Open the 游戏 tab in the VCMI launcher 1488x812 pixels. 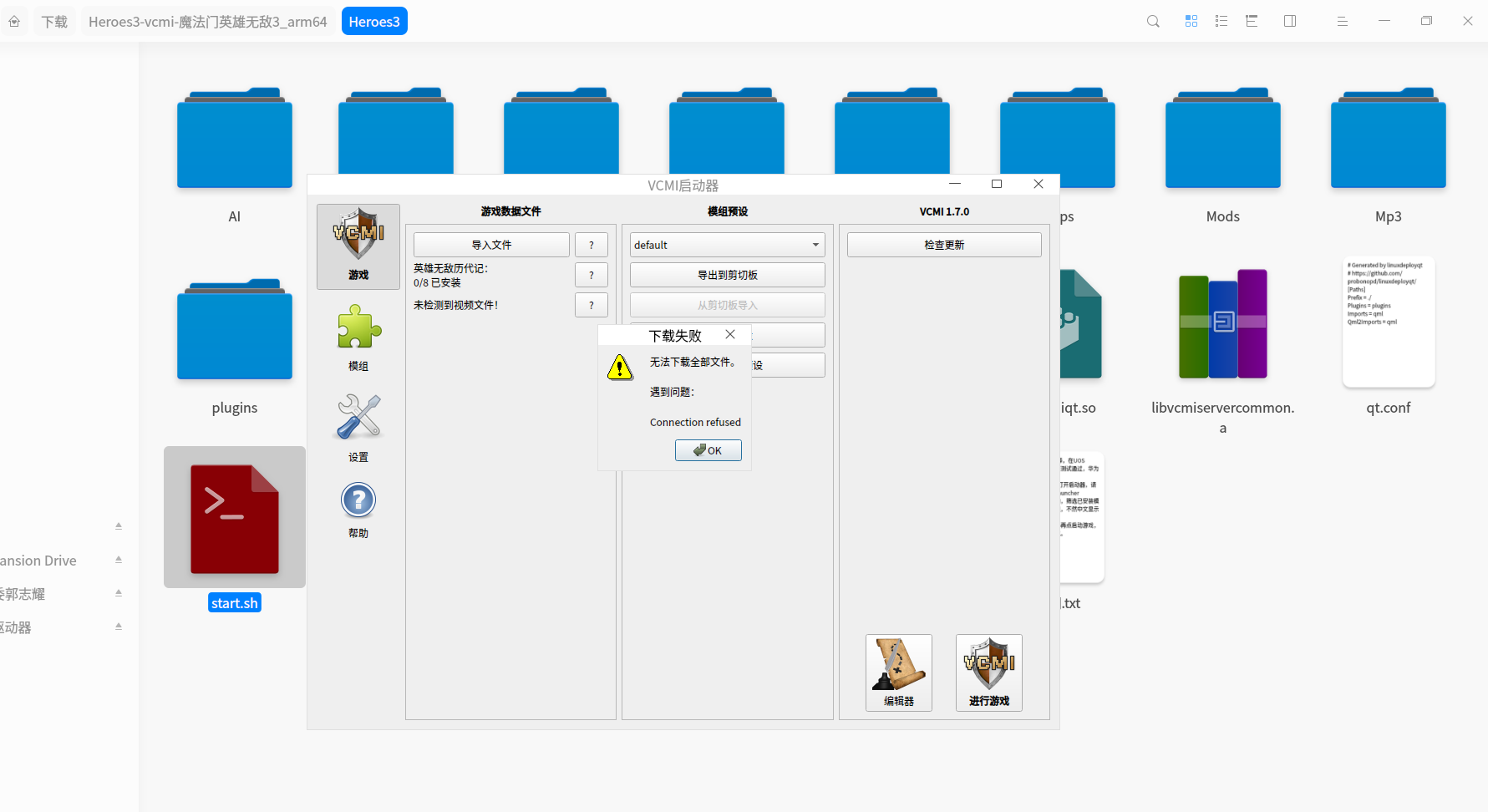click(x=358, y=246)
